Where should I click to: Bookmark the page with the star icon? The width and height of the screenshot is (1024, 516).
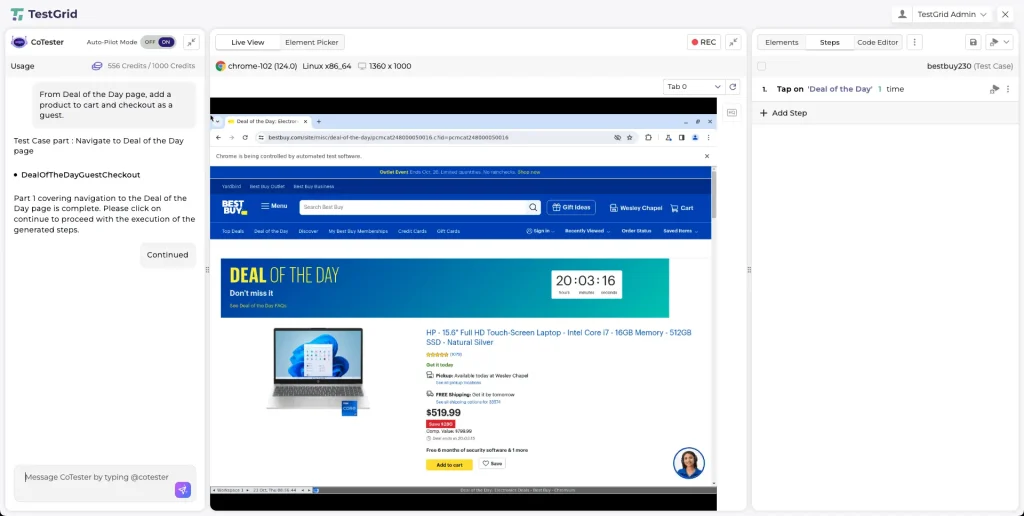[630, 138]
